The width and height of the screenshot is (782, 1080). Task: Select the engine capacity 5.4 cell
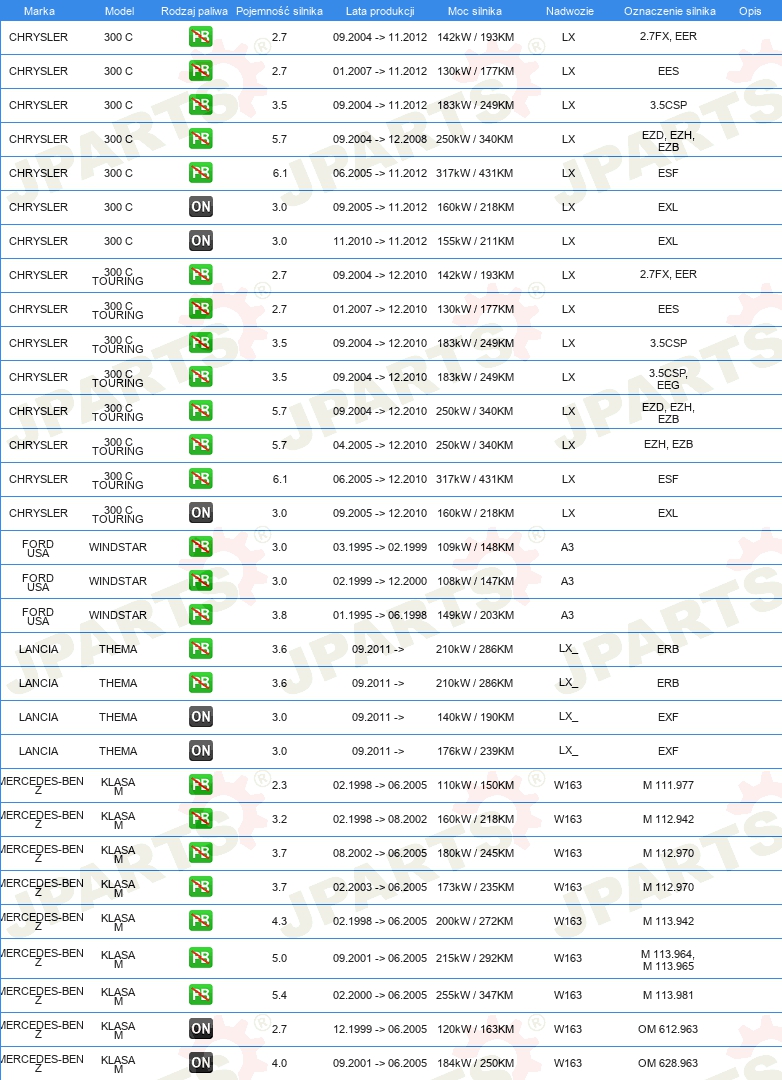point(279,995)
